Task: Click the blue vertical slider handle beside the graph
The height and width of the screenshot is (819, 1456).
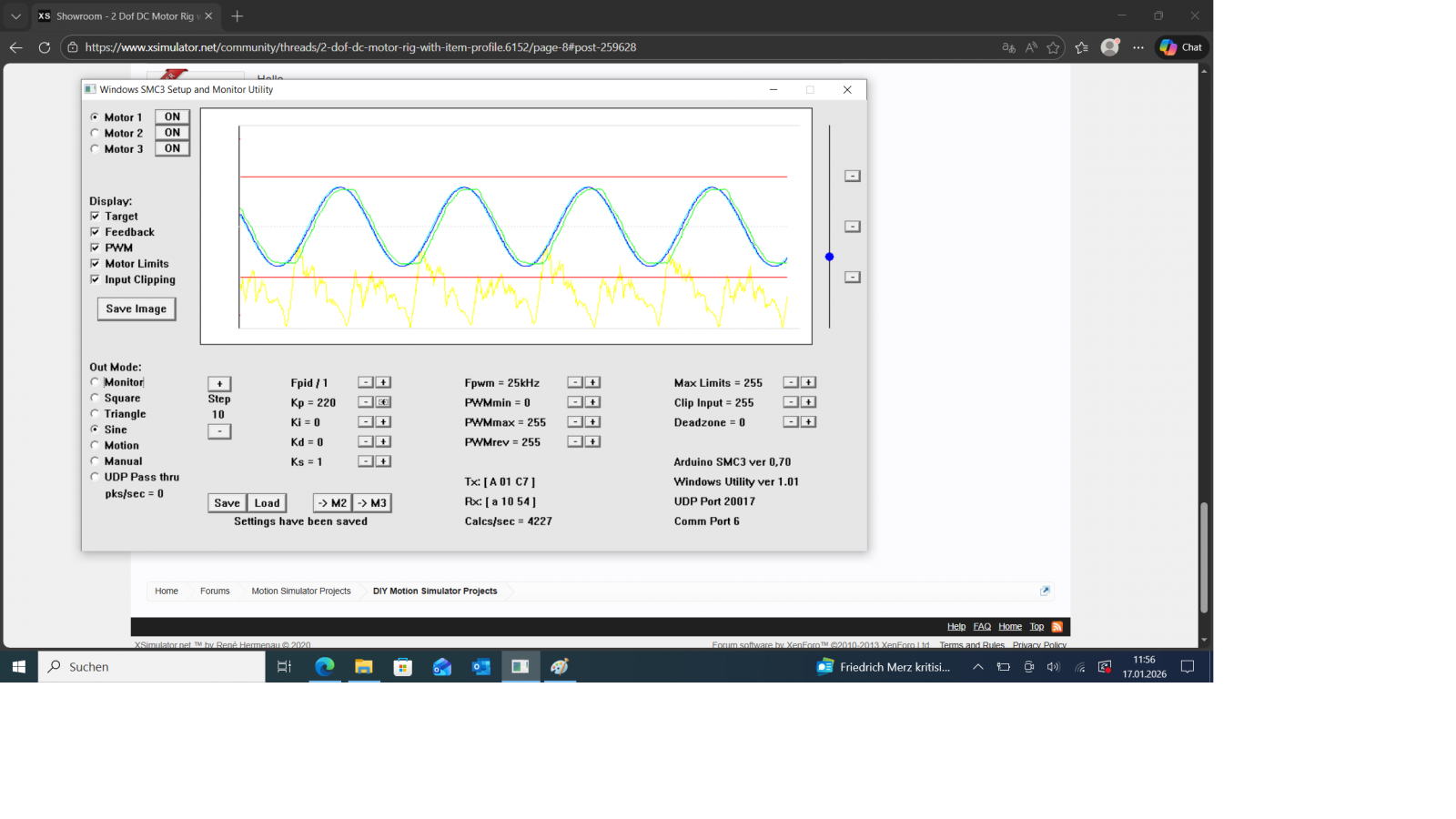Action: click(829, 257)
